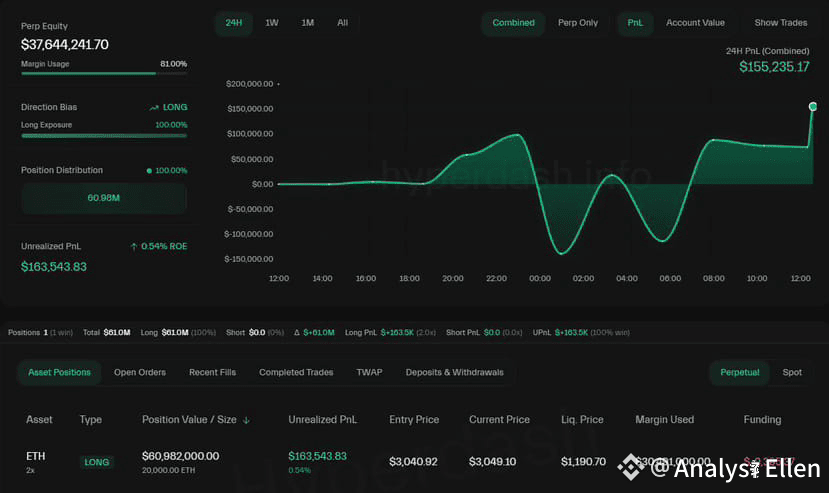
Task: Click the $60,982,000.00 position value
Action: [180, 456]
